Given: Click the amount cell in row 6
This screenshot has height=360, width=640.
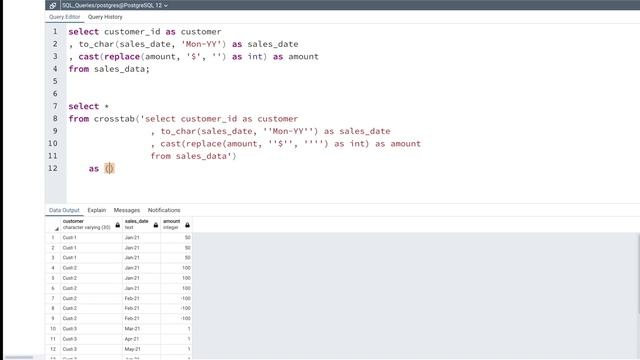Looking at the screenshot, I should click(x=176, y=288).
